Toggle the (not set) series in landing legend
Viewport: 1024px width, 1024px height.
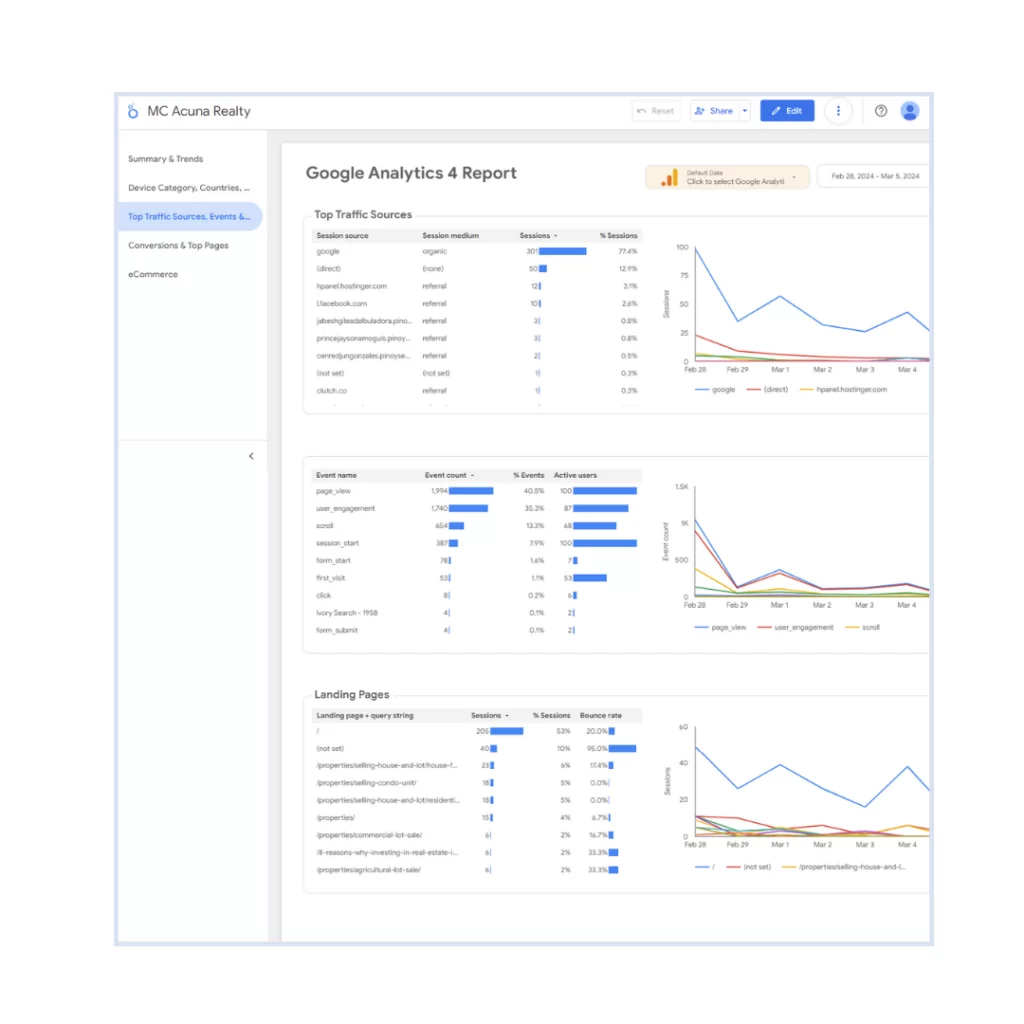[x=749, y=867]
